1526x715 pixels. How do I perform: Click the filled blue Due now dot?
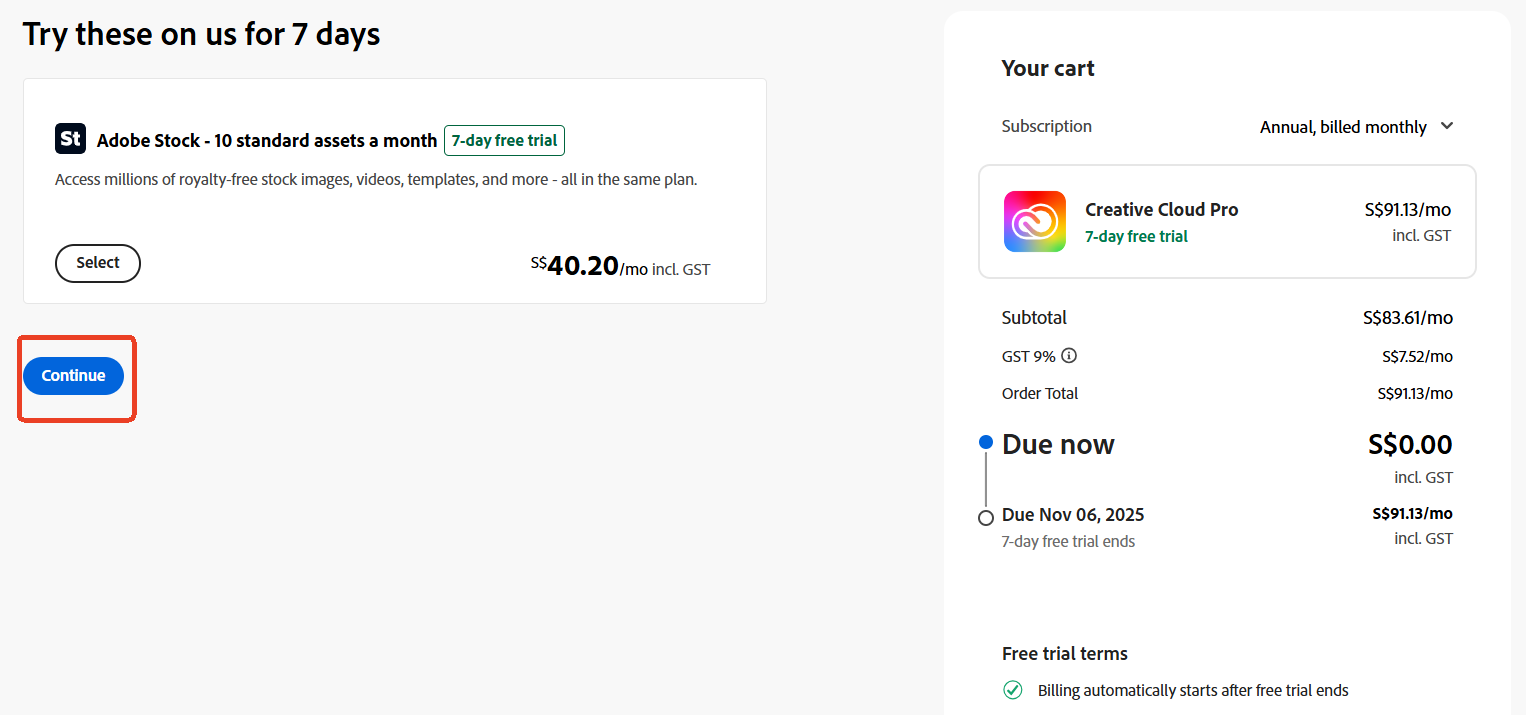[x=986, y=441]
